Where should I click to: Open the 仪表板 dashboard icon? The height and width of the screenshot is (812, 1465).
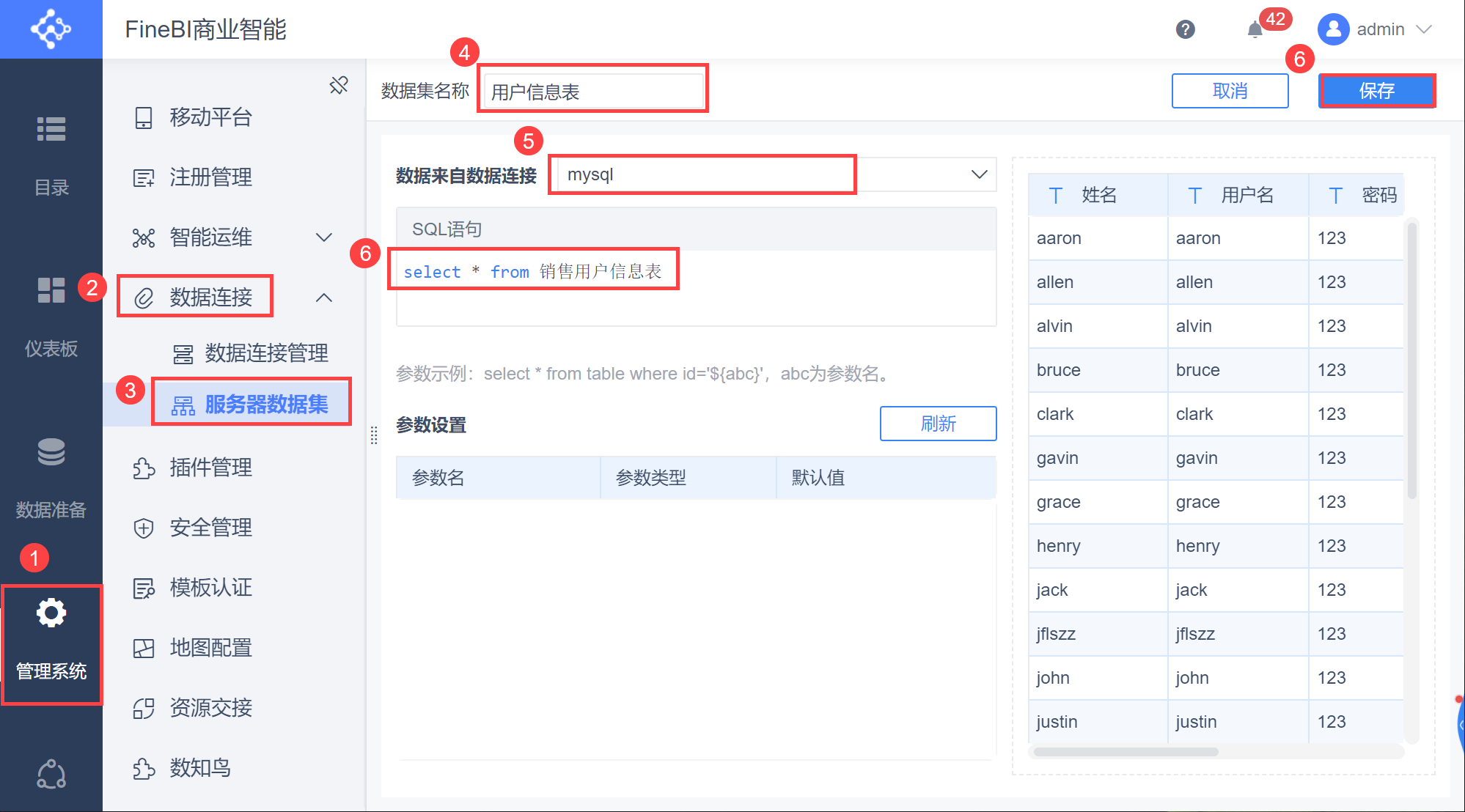[51, 290]
